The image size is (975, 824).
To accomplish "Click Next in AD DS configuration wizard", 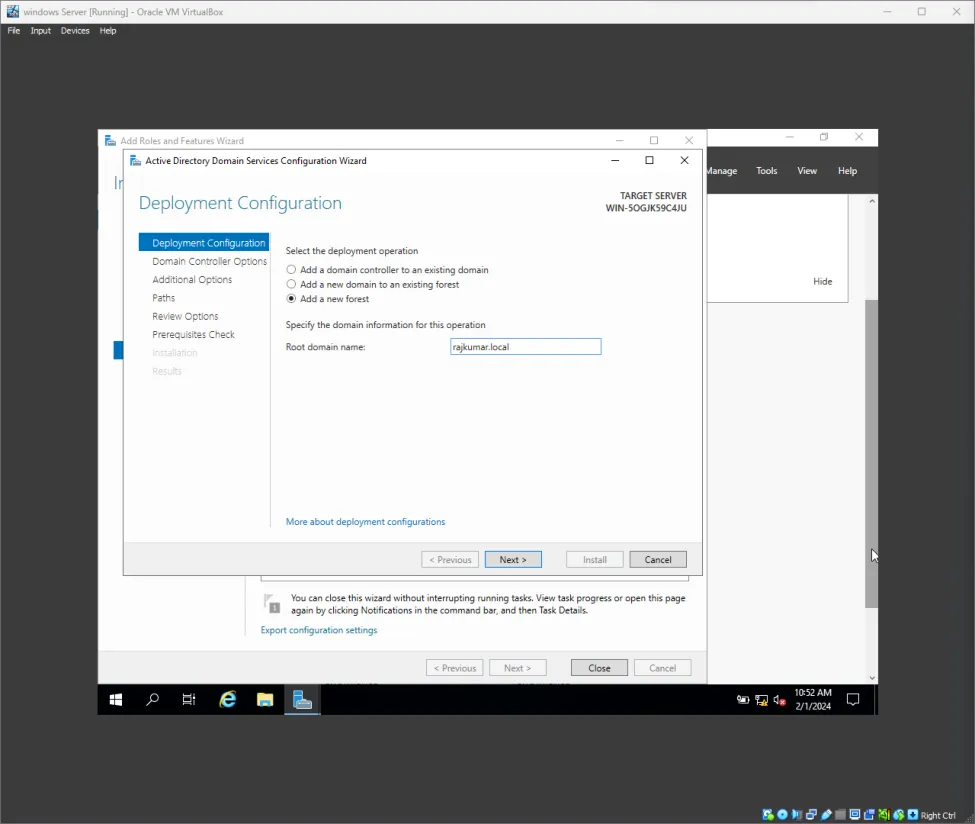I will [x=513, y=559].
